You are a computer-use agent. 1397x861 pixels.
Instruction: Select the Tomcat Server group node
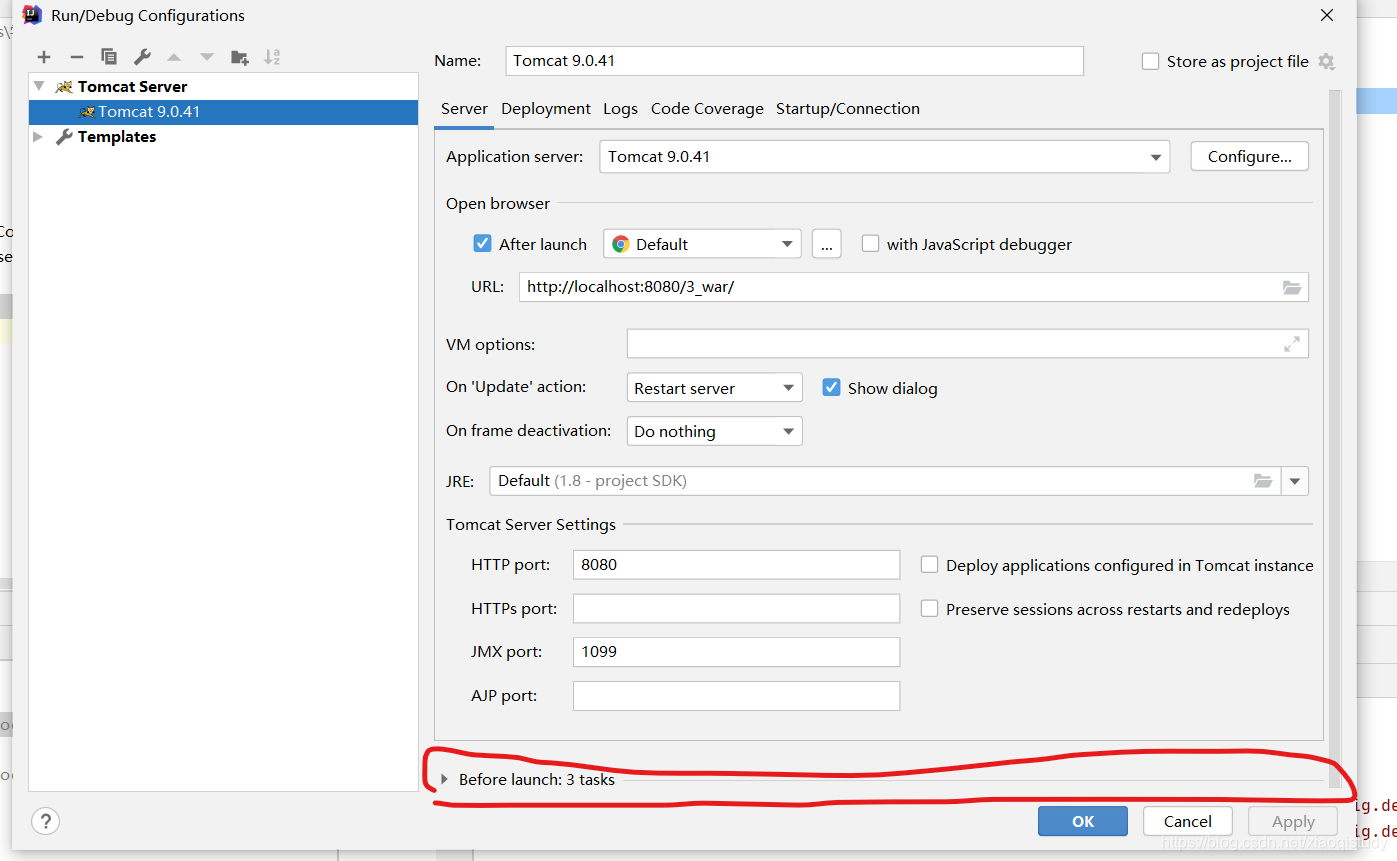(132, 87)
